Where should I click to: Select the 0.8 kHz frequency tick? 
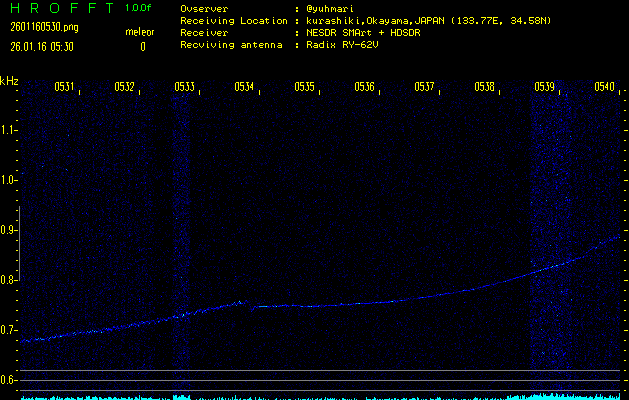click(x=9, y=280)
